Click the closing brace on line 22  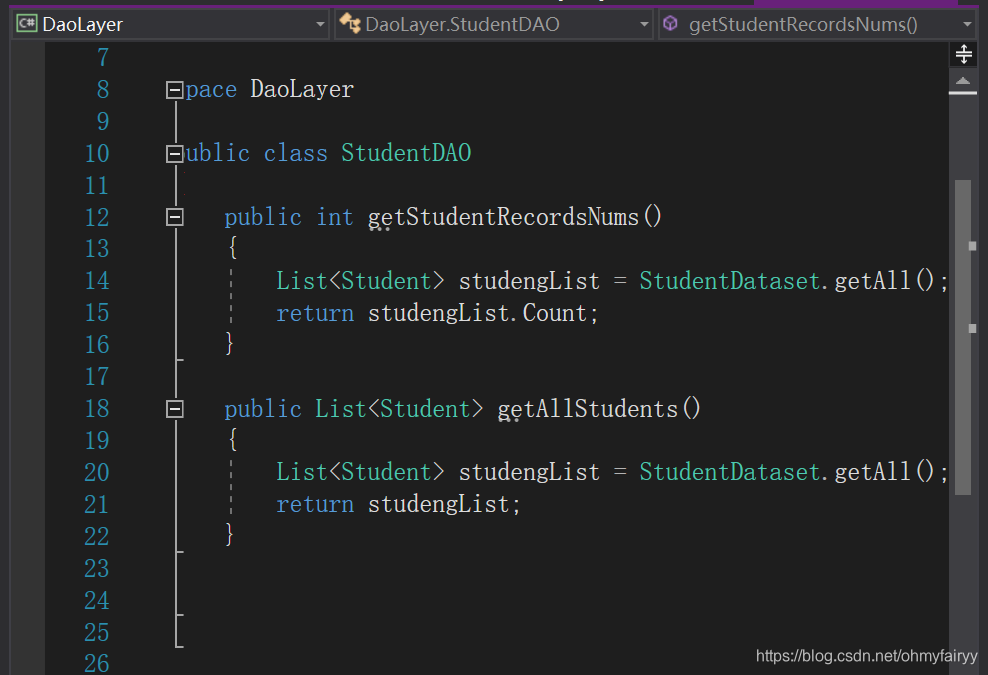click(230, 534)
